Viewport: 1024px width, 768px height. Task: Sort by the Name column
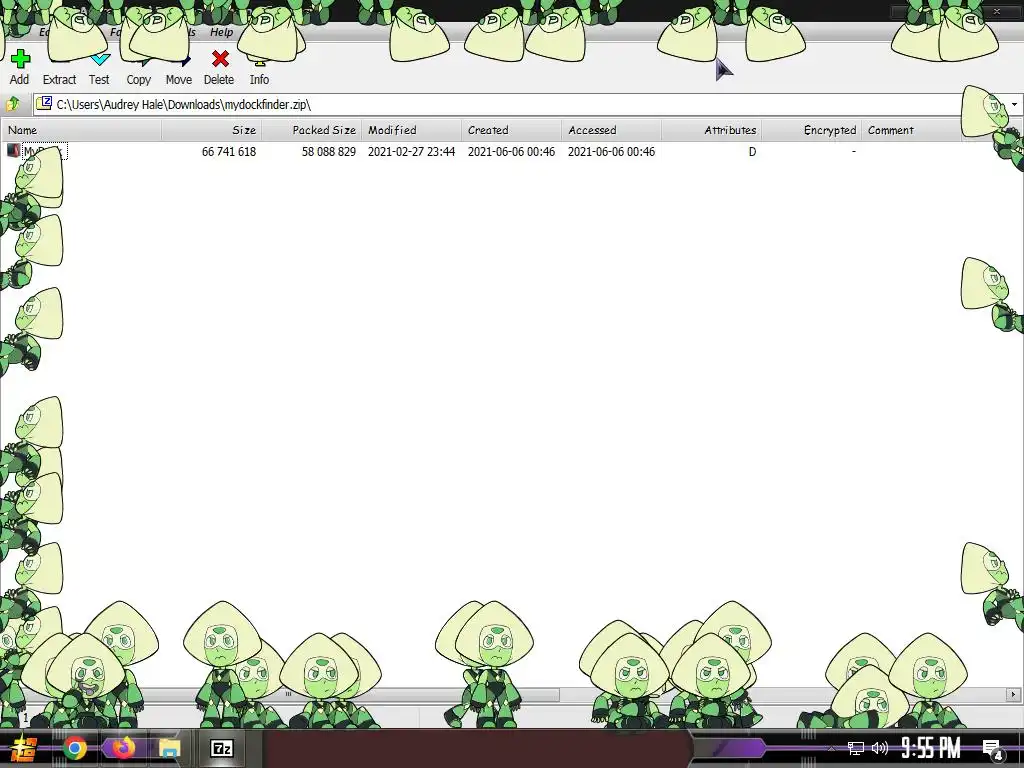tap(81, 130)
